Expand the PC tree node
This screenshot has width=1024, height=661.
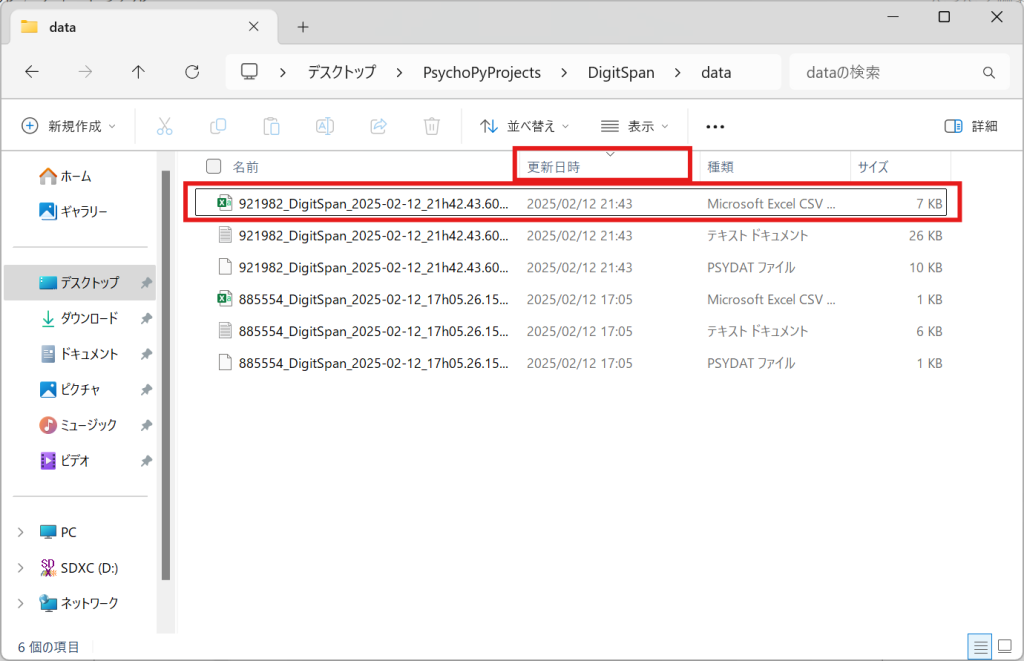click(x=21, y=532)
